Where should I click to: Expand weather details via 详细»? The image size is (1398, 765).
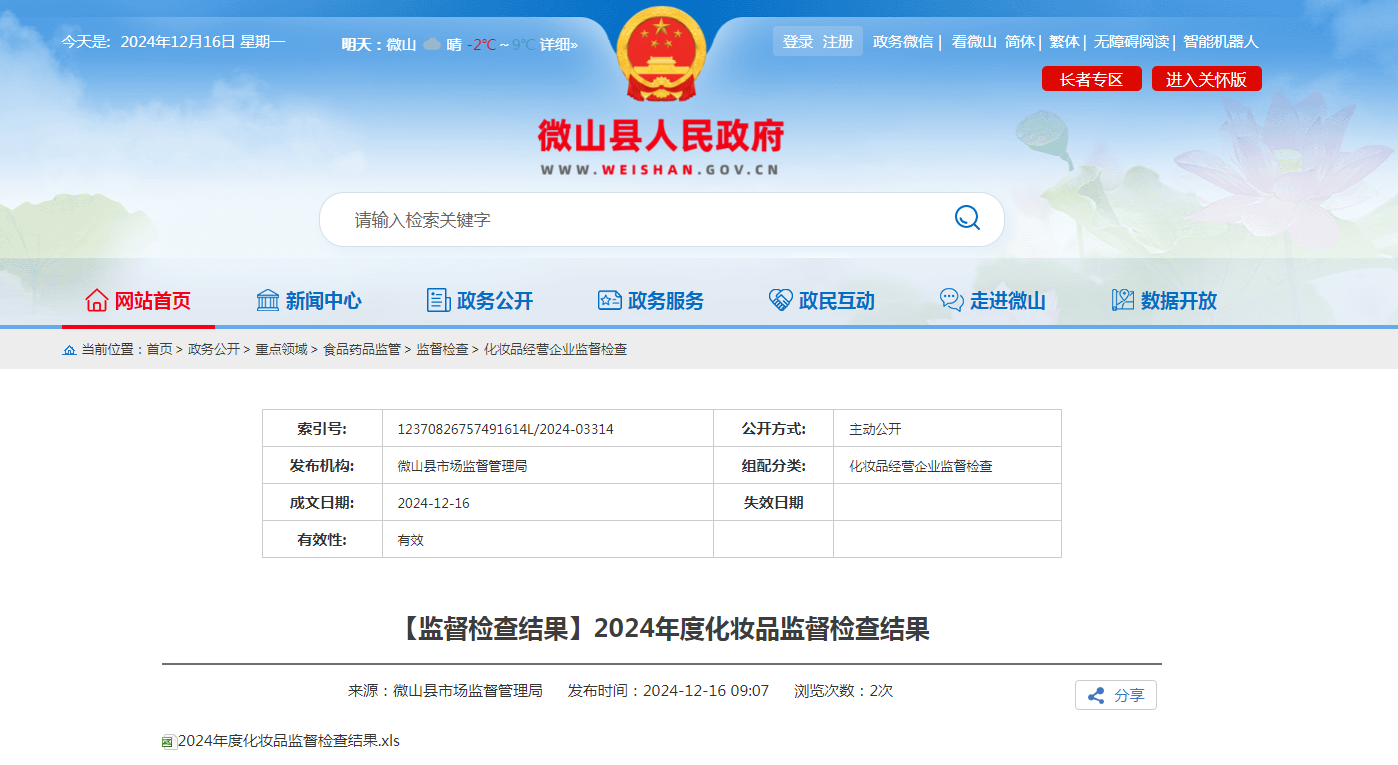[559, 44]
